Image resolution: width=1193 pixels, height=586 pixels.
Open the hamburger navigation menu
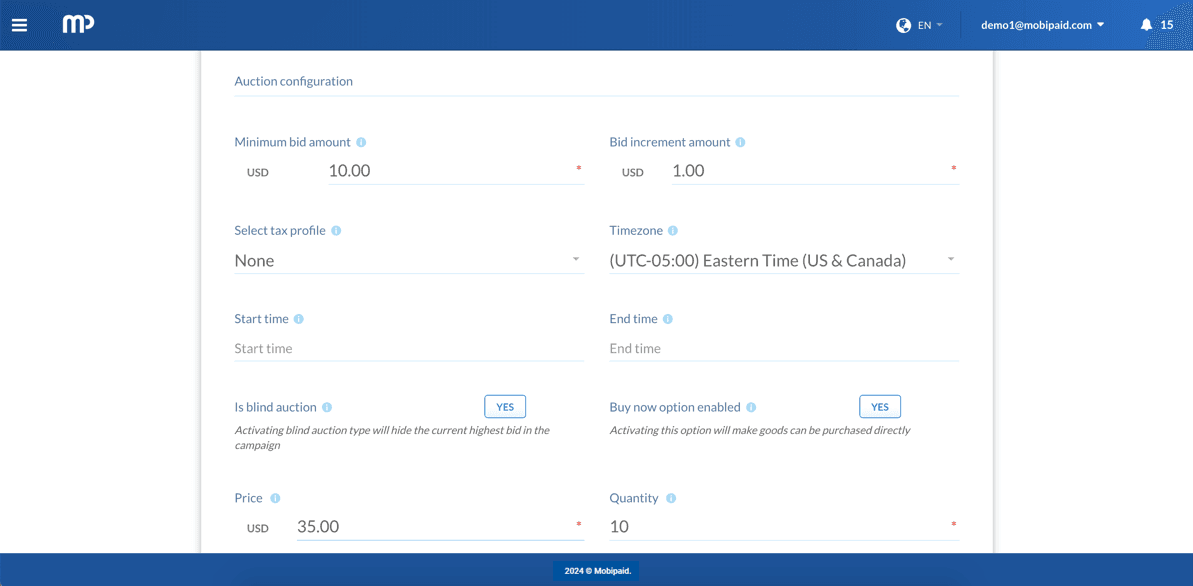[19, 25]
